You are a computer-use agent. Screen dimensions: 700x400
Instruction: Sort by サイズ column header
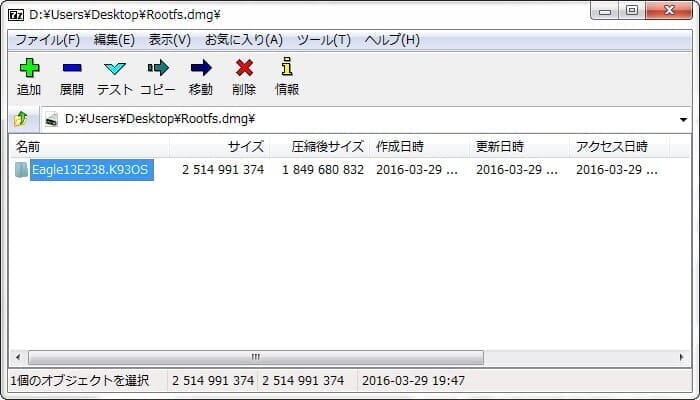click(x=220, y=146)
